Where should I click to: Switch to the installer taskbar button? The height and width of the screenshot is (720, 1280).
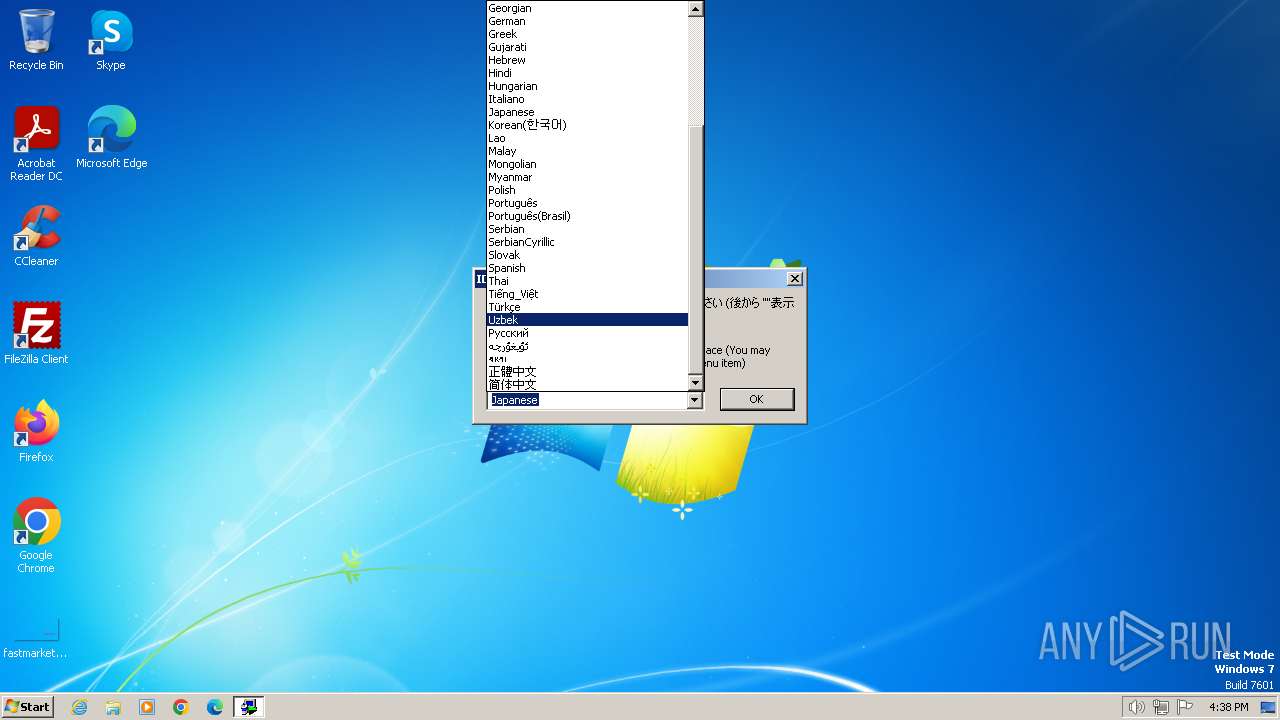point(249,707)
